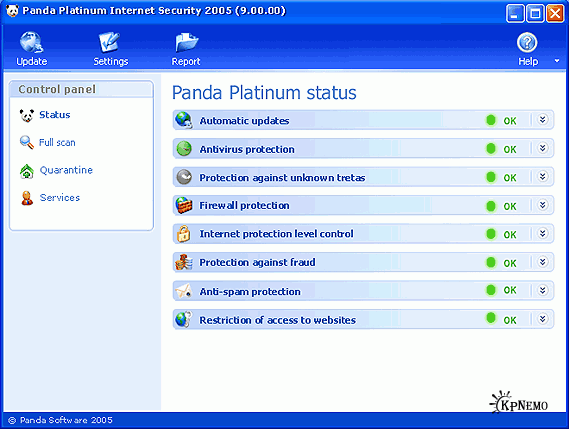Click the 'Anti-spam protection' text

[250, 291]
